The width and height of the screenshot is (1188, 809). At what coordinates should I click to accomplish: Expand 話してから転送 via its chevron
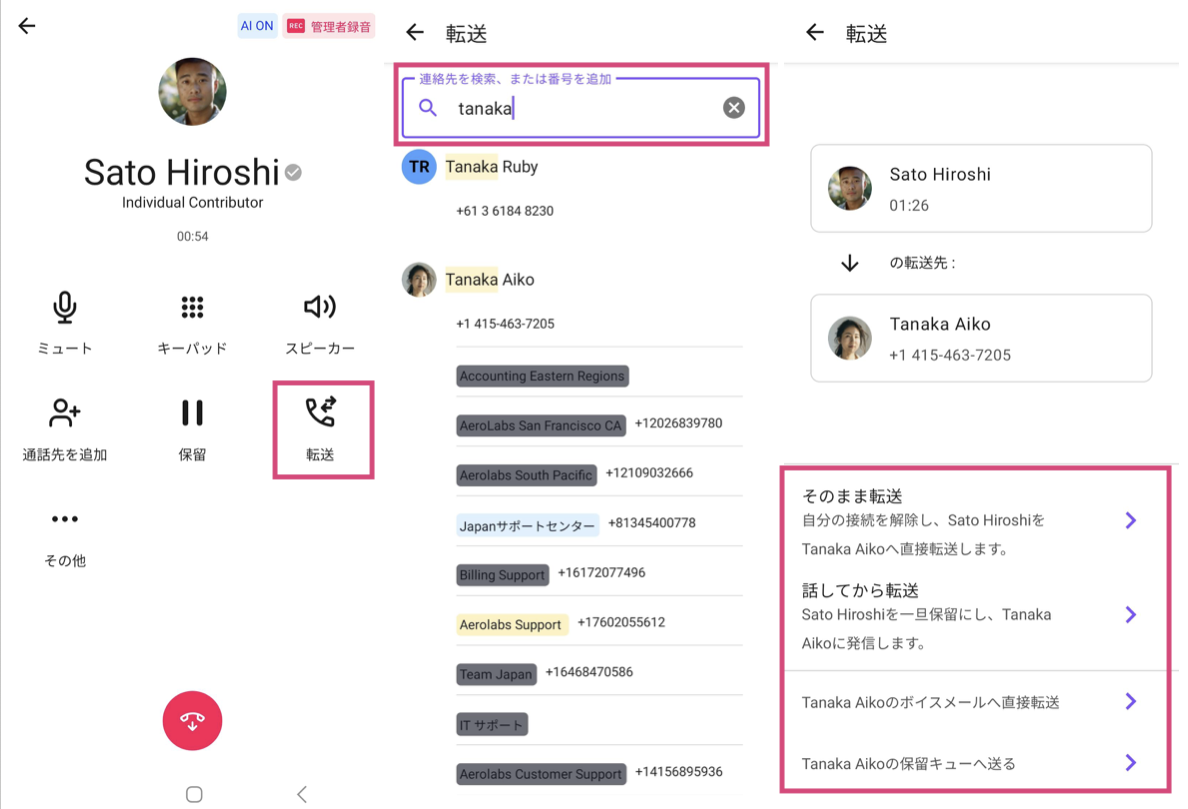(x=1131, y=614)
